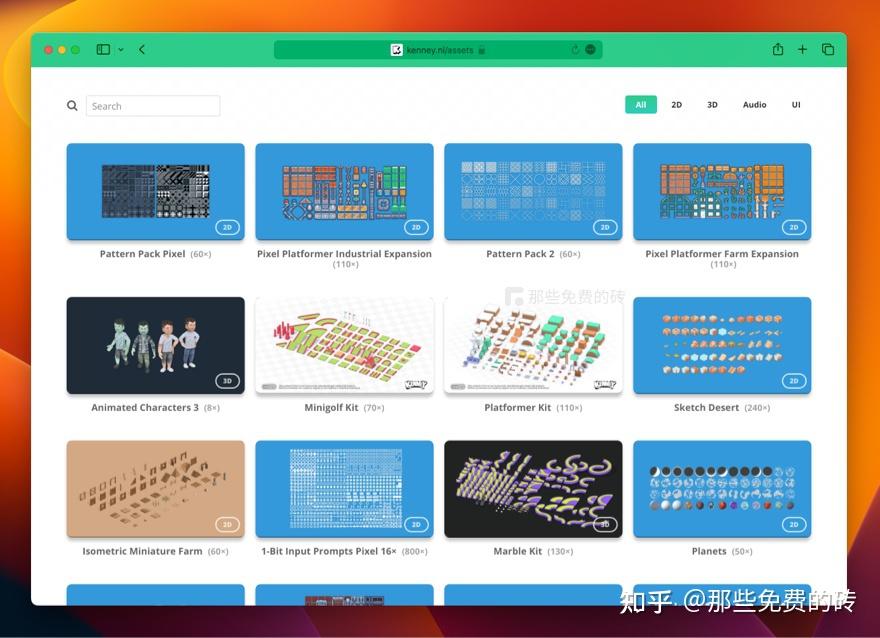880x638 pixels.
Task: Click 3D badge on Animated Characters 3
Action: tap(227, 381)
